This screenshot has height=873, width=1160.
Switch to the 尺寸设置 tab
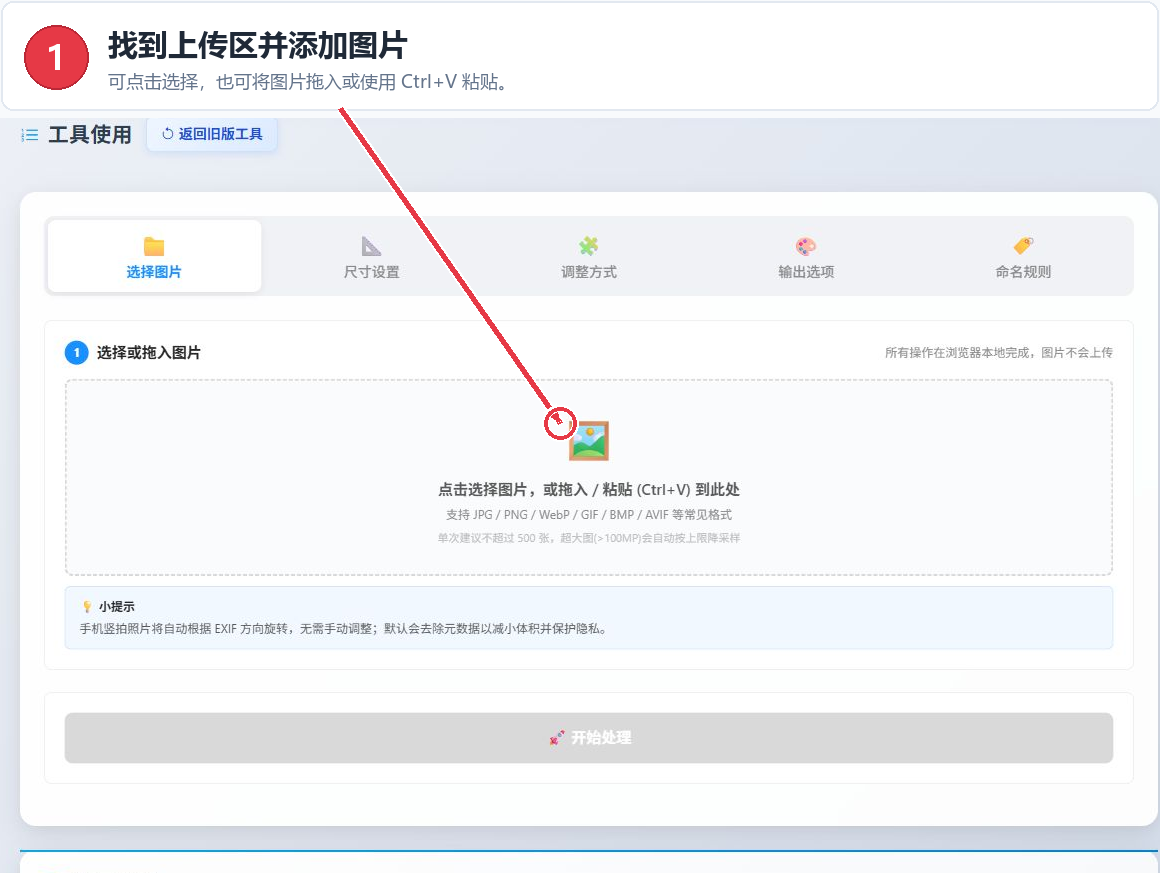tap(371, 257)
